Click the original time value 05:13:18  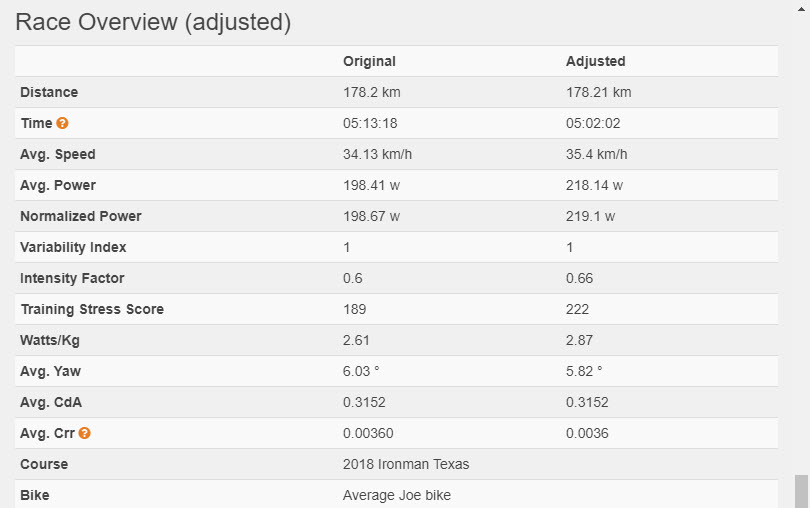371,123
